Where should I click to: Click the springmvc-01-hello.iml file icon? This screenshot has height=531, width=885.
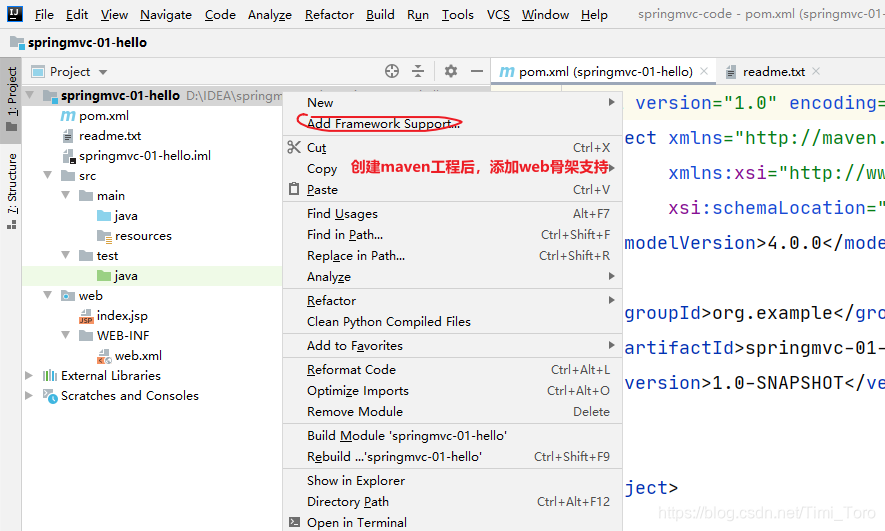pyautogui.click(x=68, y=156)
